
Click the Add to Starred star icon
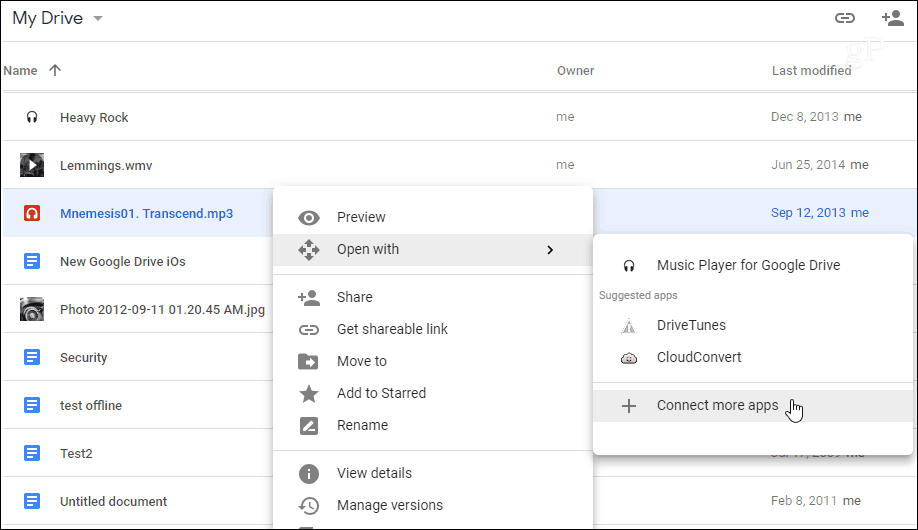(309, 394)
